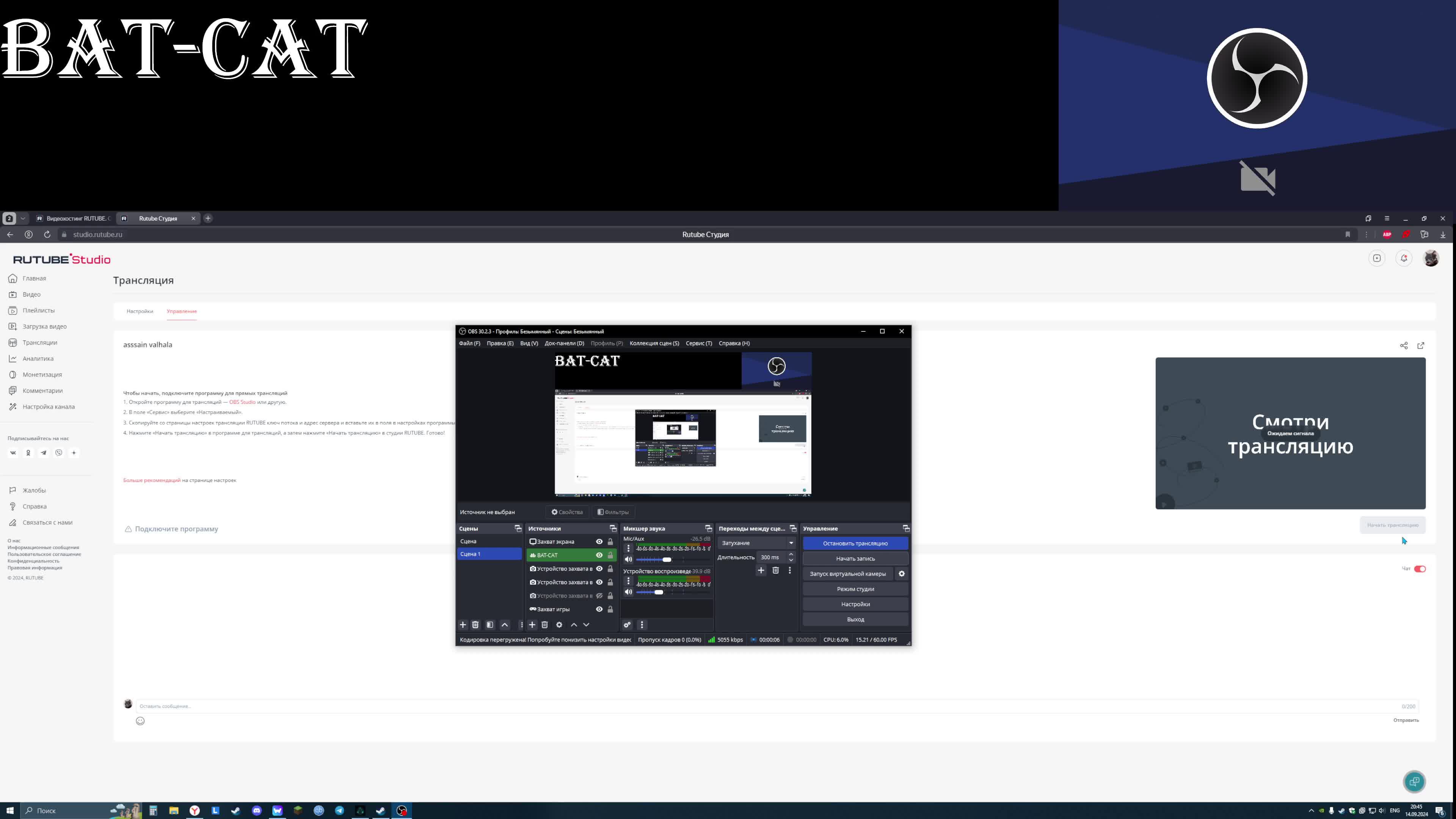Switch to Rutube Настройки stream tab
This screenshot has width=1456, height=819.
tap(140, 311)
